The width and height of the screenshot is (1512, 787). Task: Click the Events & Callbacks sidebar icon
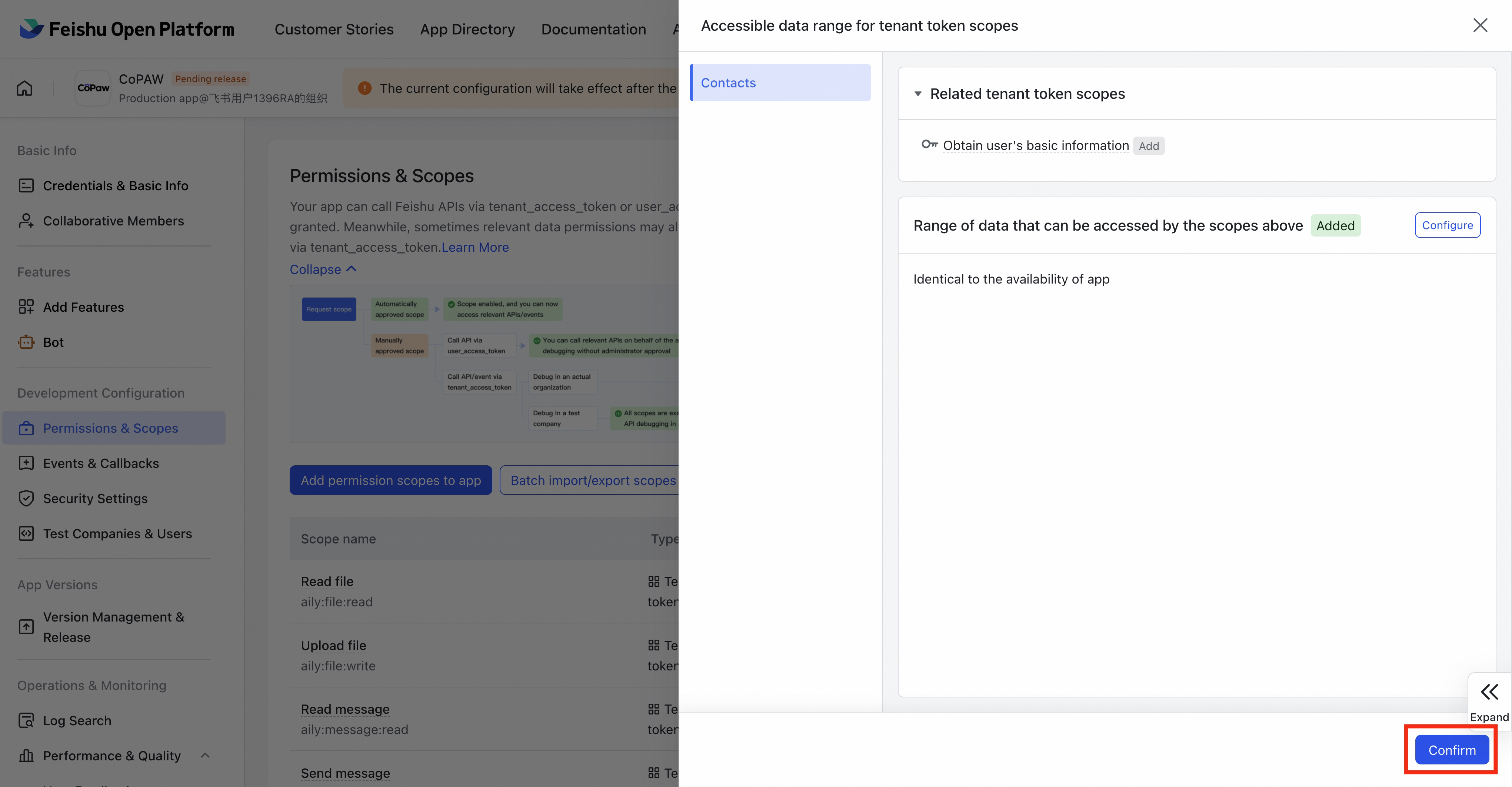pos(26,463)
